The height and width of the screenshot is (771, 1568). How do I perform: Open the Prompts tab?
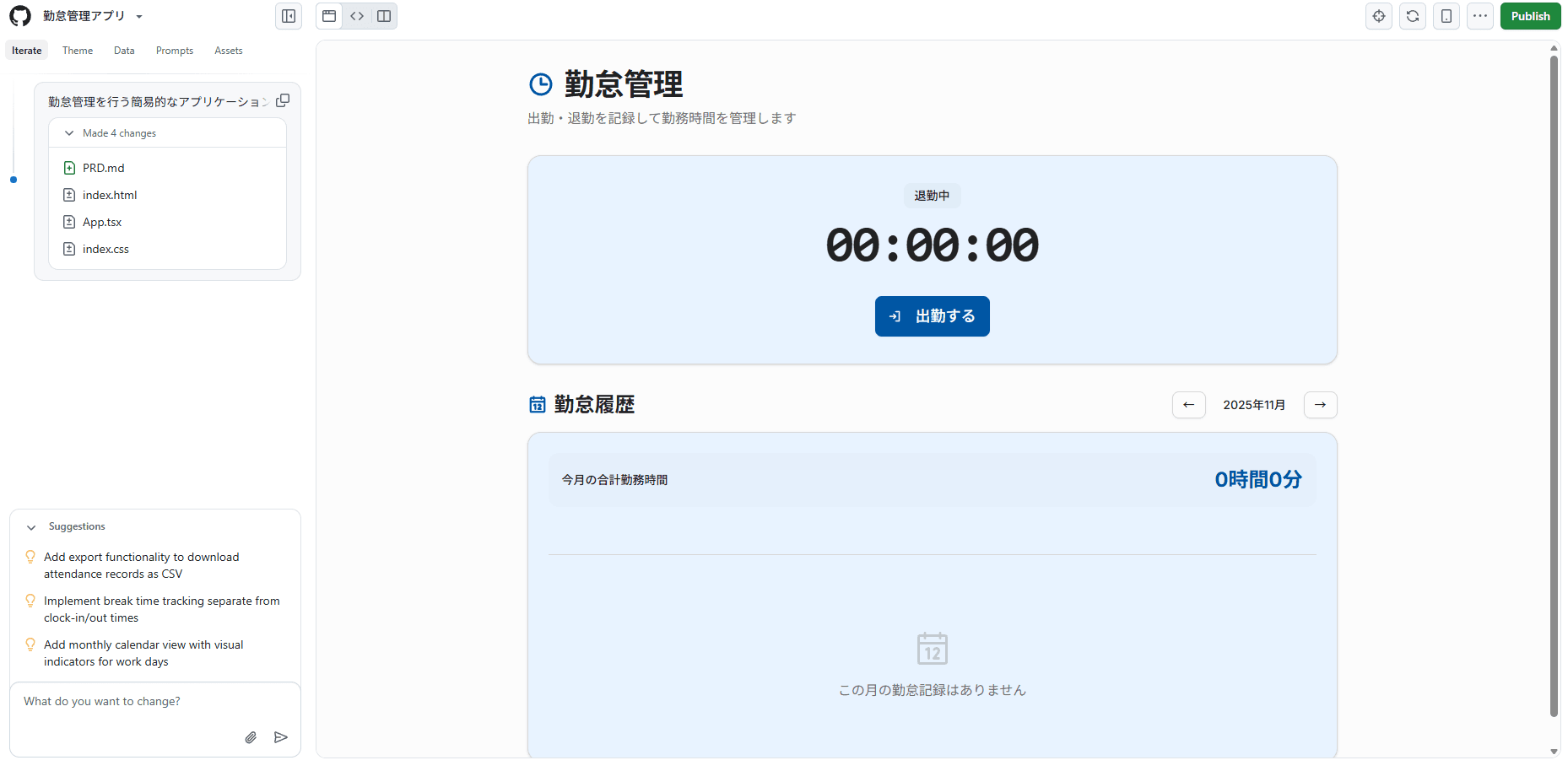pos(175,51)
